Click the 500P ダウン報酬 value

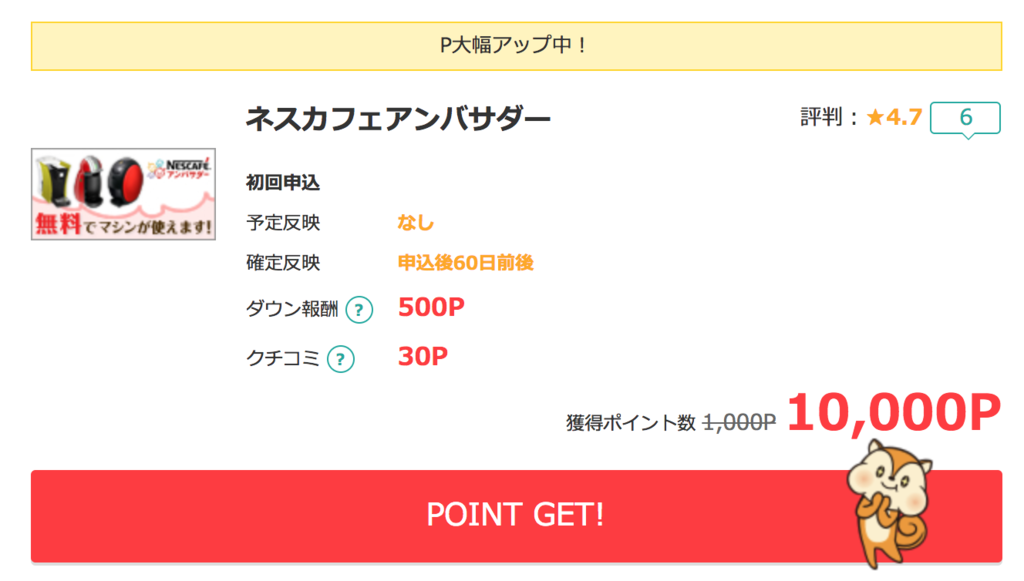click(431, 307)
